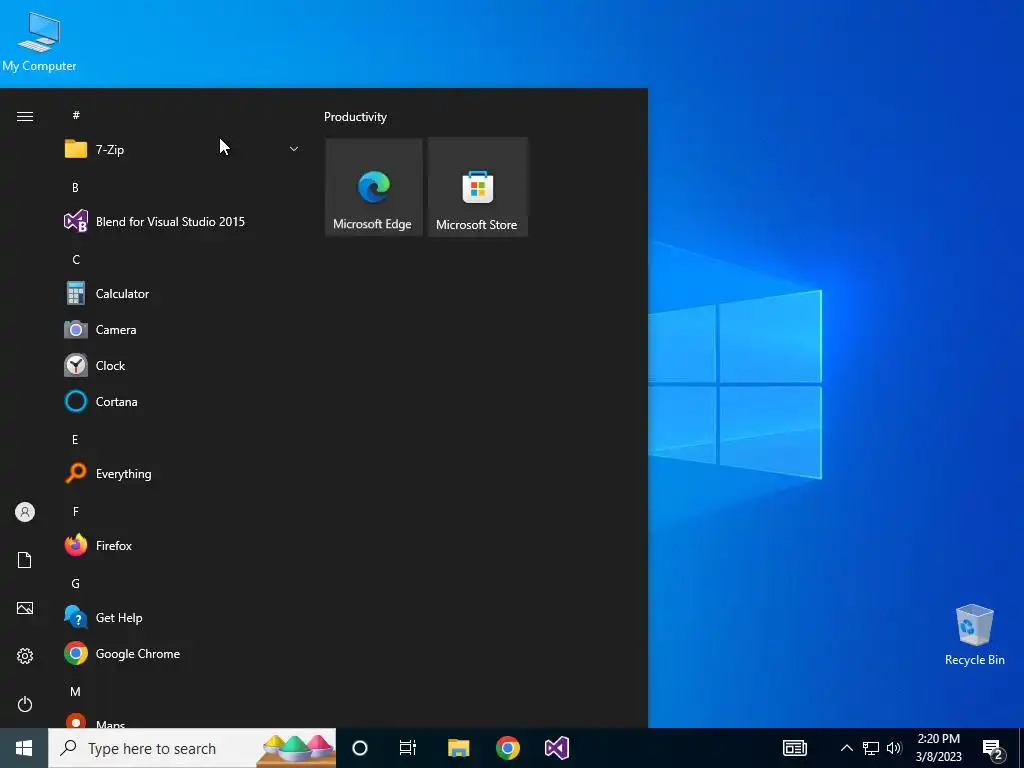The height and width of the screenshot is (768, 1024).
Task: Open Task View on taskbar
Action: coord(408,748)
